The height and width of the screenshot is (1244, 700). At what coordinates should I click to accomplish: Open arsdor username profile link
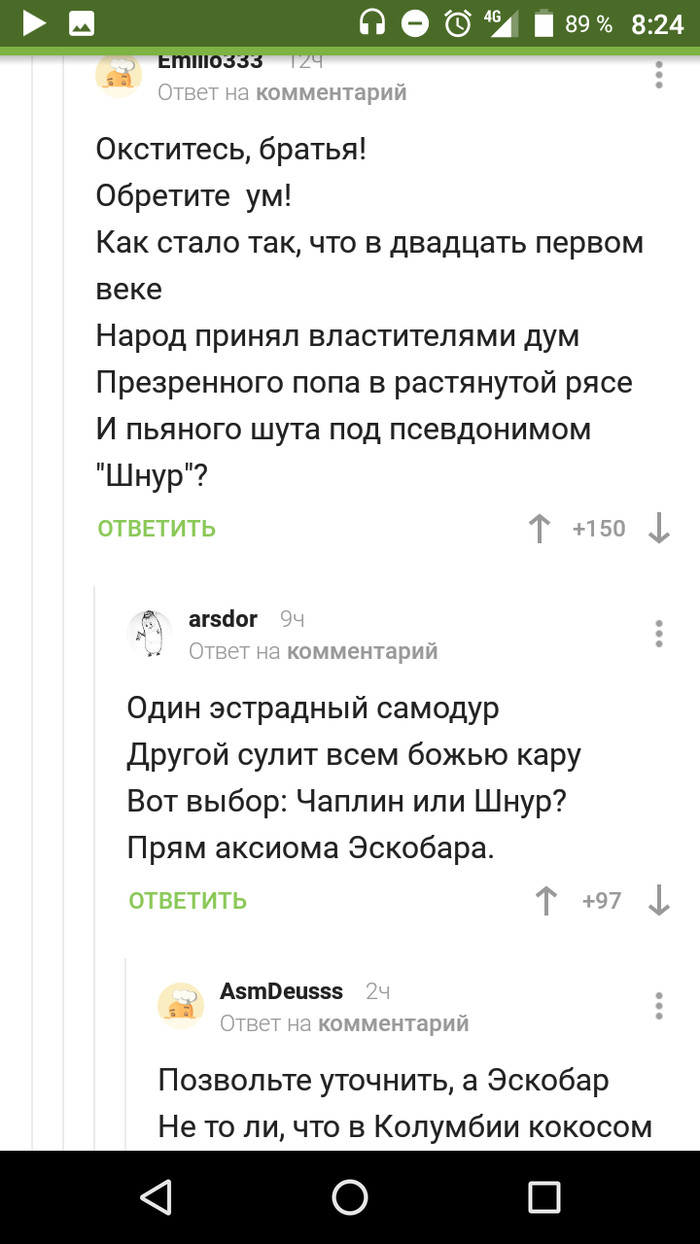223,619
